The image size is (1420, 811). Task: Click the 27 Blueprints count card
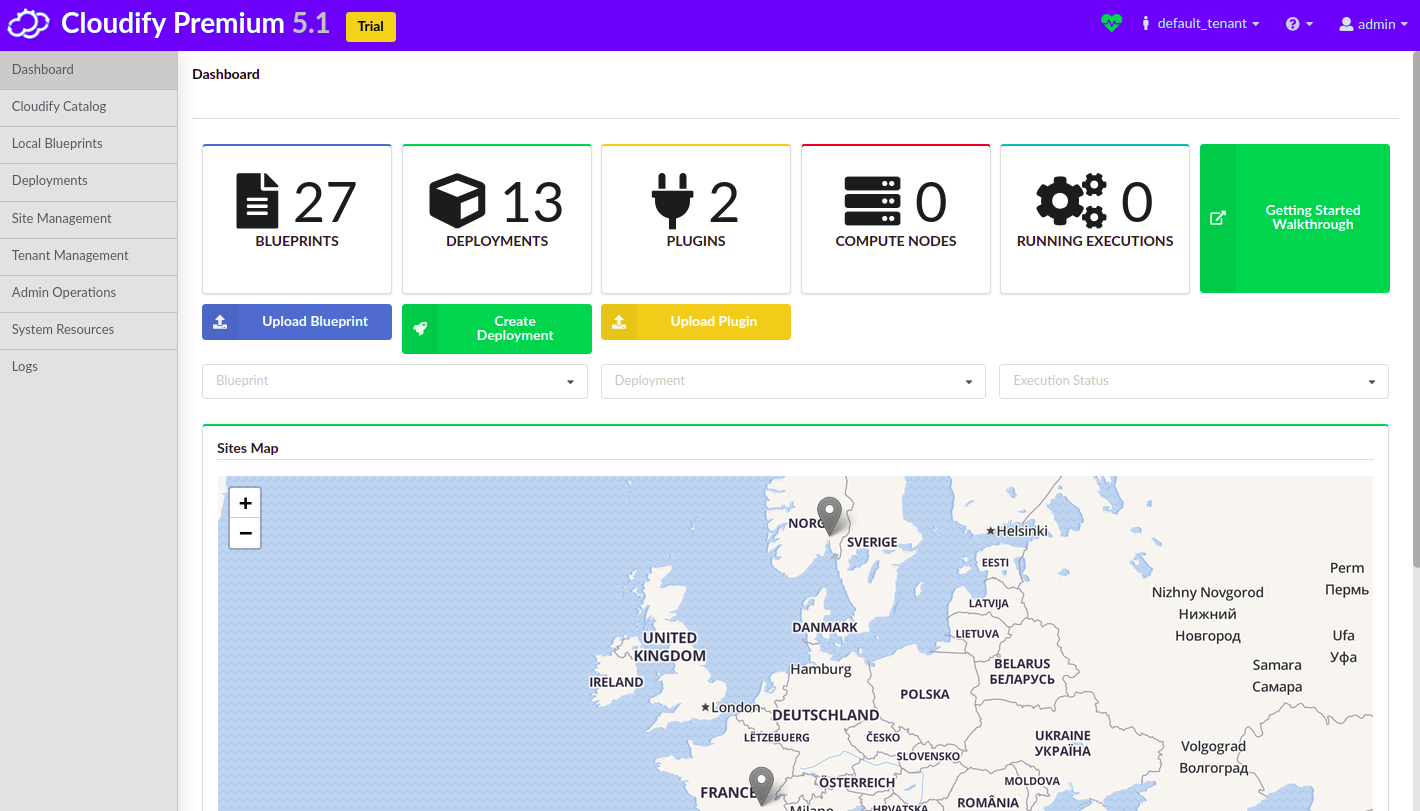pos(297,219)
